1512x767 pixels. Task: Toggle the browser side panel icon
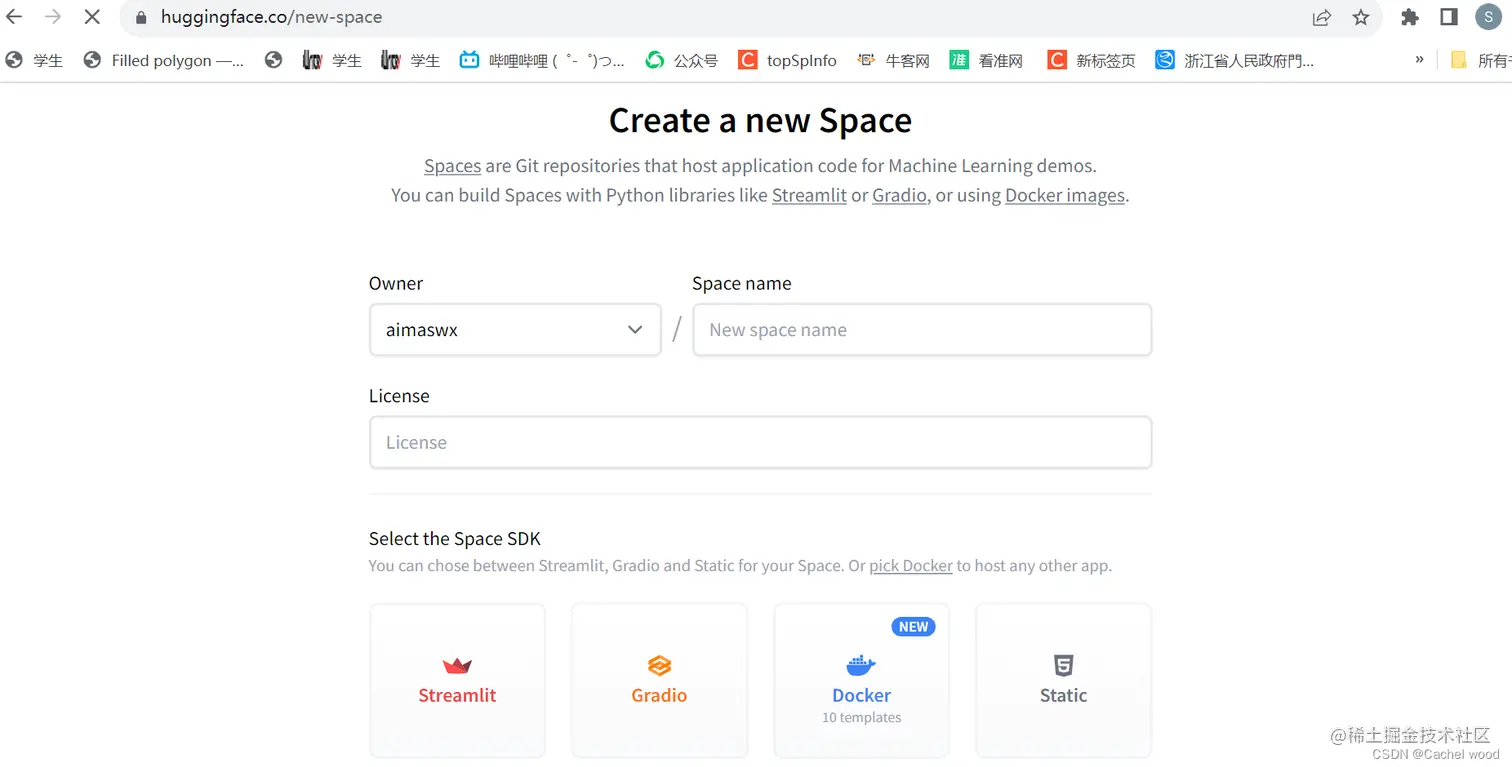pyautogui.click(x=1449, y=17)
